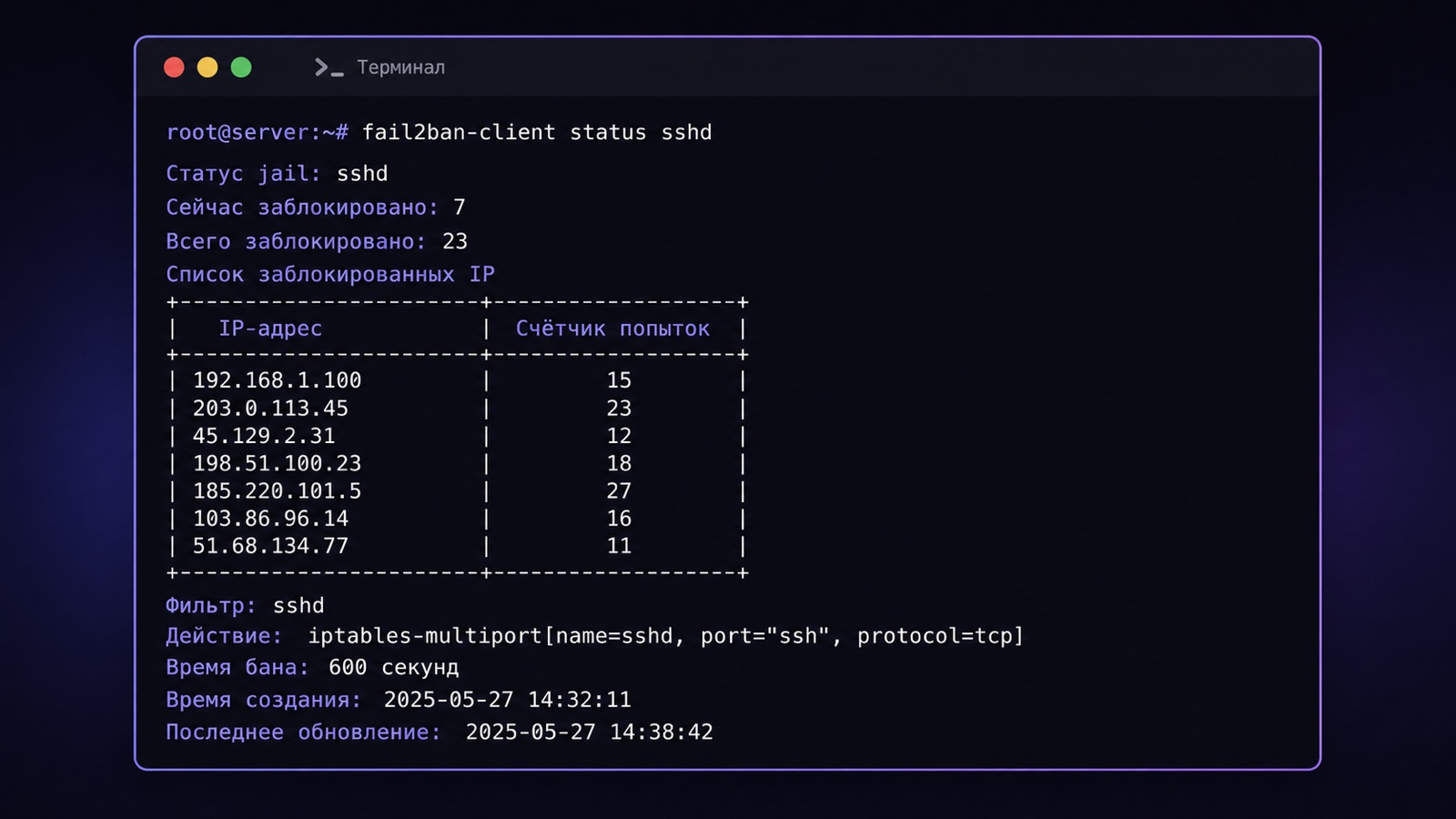Click attempt count 12 for 45.129.2.31
The width and height of the screenshot is (1456, 819).
[x=619, y=436]
